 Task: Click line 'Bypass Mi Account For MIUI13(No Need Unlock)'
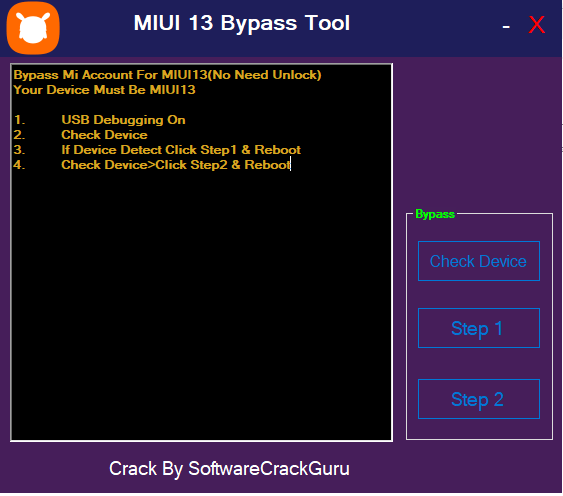click(x=167, y=75)
